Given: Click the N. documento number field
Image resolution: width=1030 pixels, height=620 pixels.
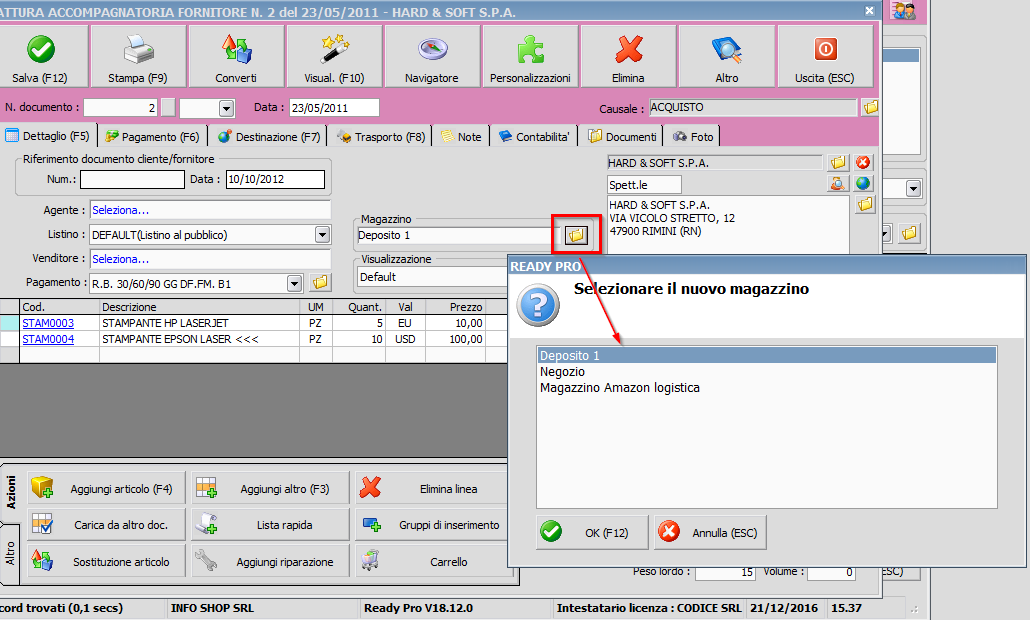Looking at the screenshot, I should (120, 108).
